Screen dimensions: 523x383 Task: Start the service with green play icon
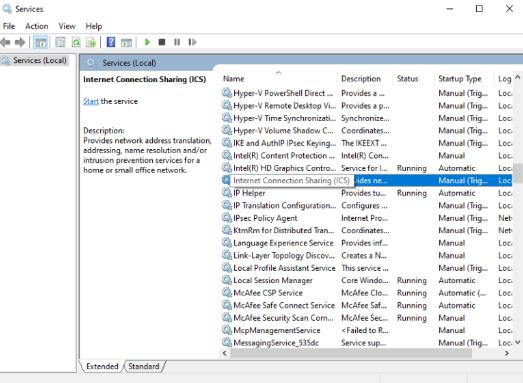point(147,42)
